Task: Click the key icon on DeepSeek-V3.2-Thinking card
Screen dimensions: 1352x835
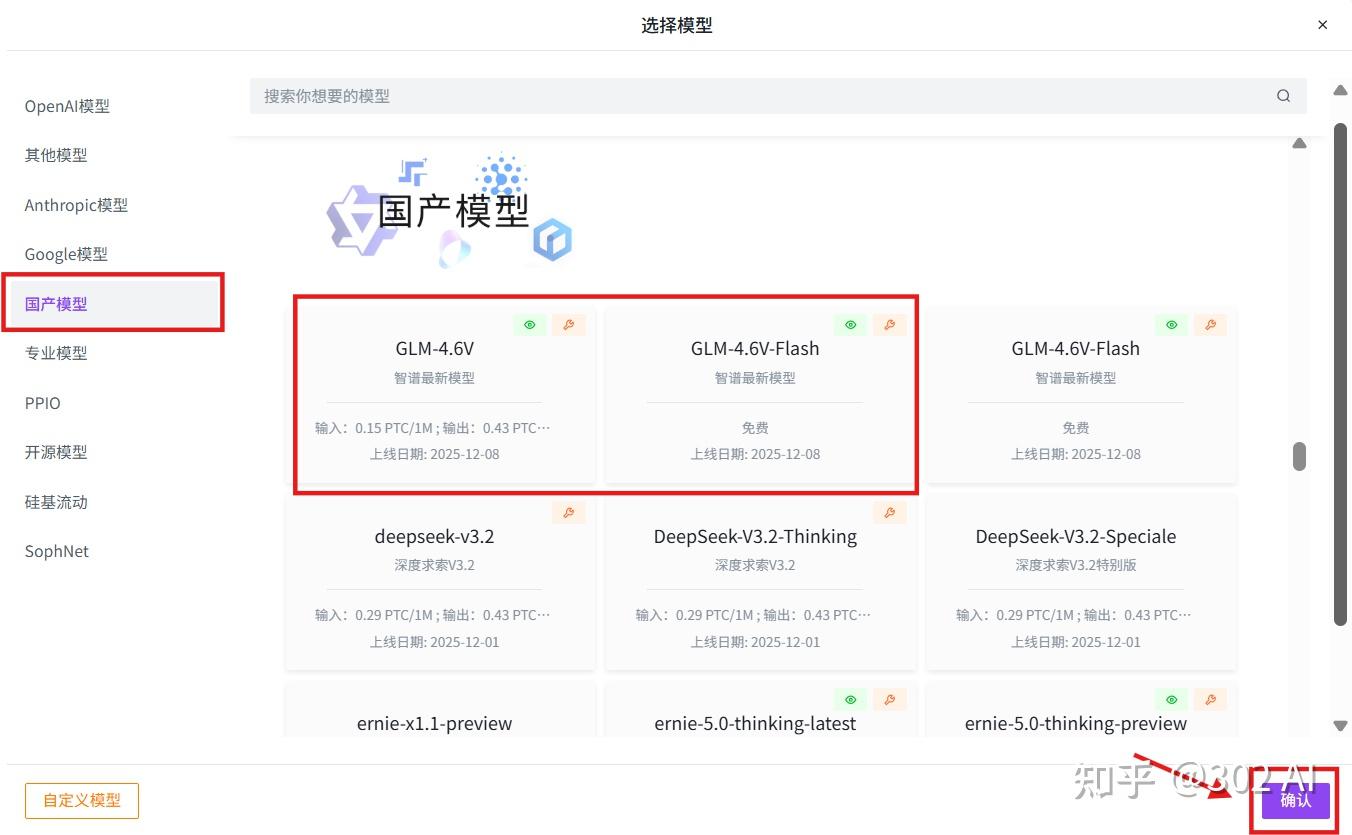Action: click(x=890, y=511)
